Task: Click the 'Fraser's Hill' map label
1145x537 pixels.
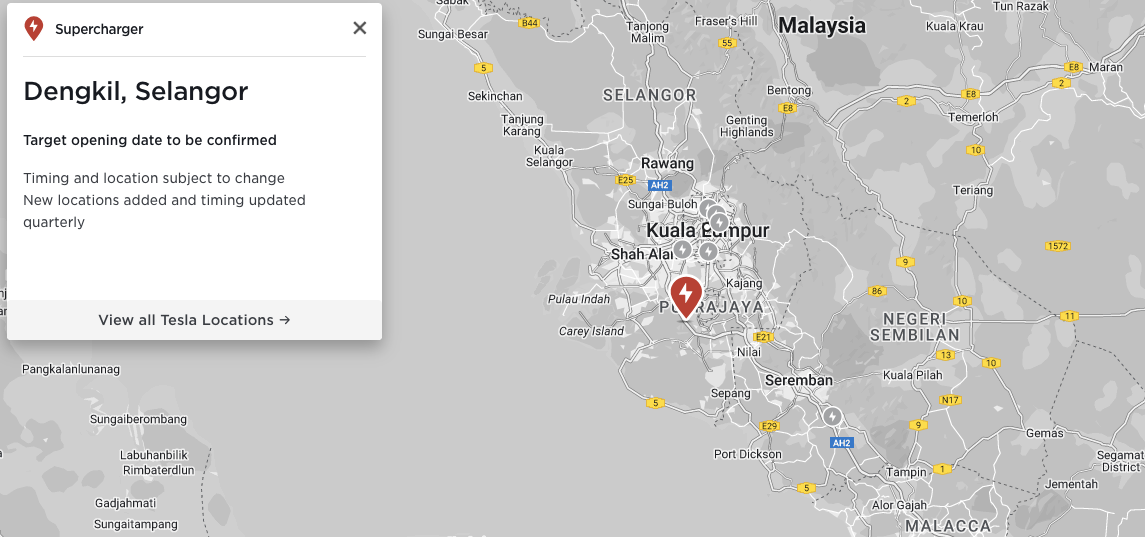Action: pos(726,21)
